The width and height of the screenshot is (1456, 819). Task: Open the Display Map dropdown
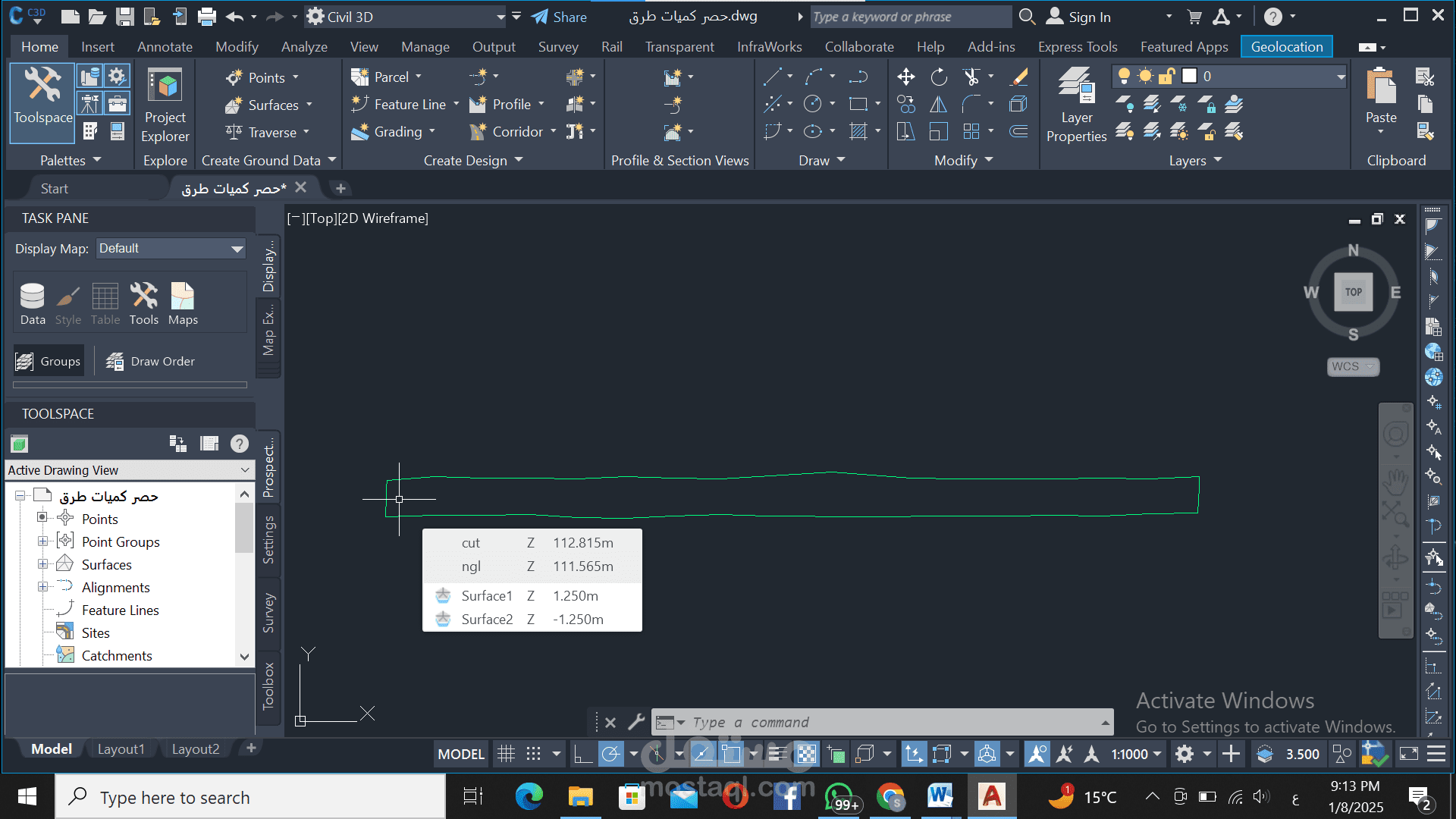tap(171, 249)
